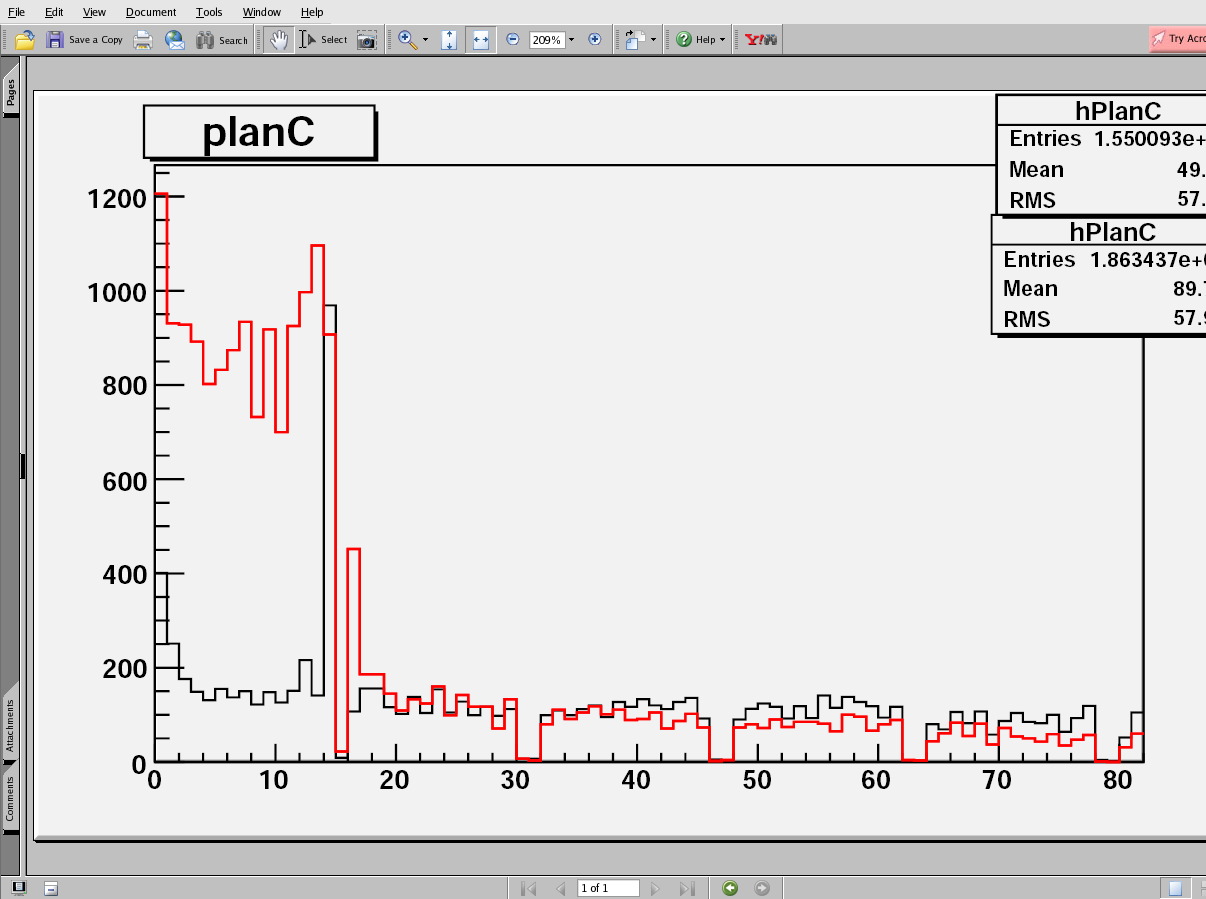The image size is (1206, 899).
Task: Click the grey Next View button
Action: coord(762,888)
